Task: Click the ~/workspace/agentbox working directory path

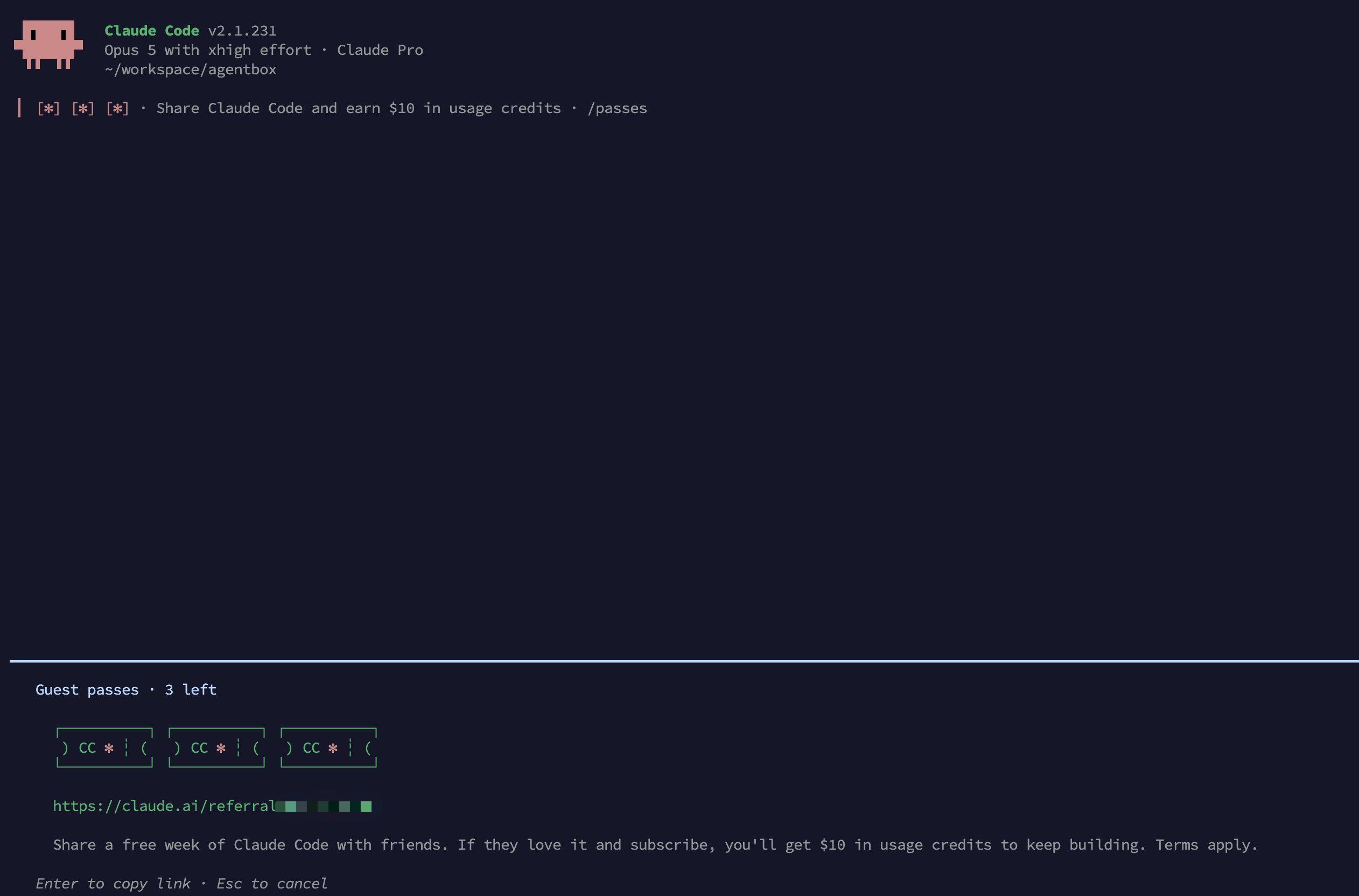Action: click(190, 69)
